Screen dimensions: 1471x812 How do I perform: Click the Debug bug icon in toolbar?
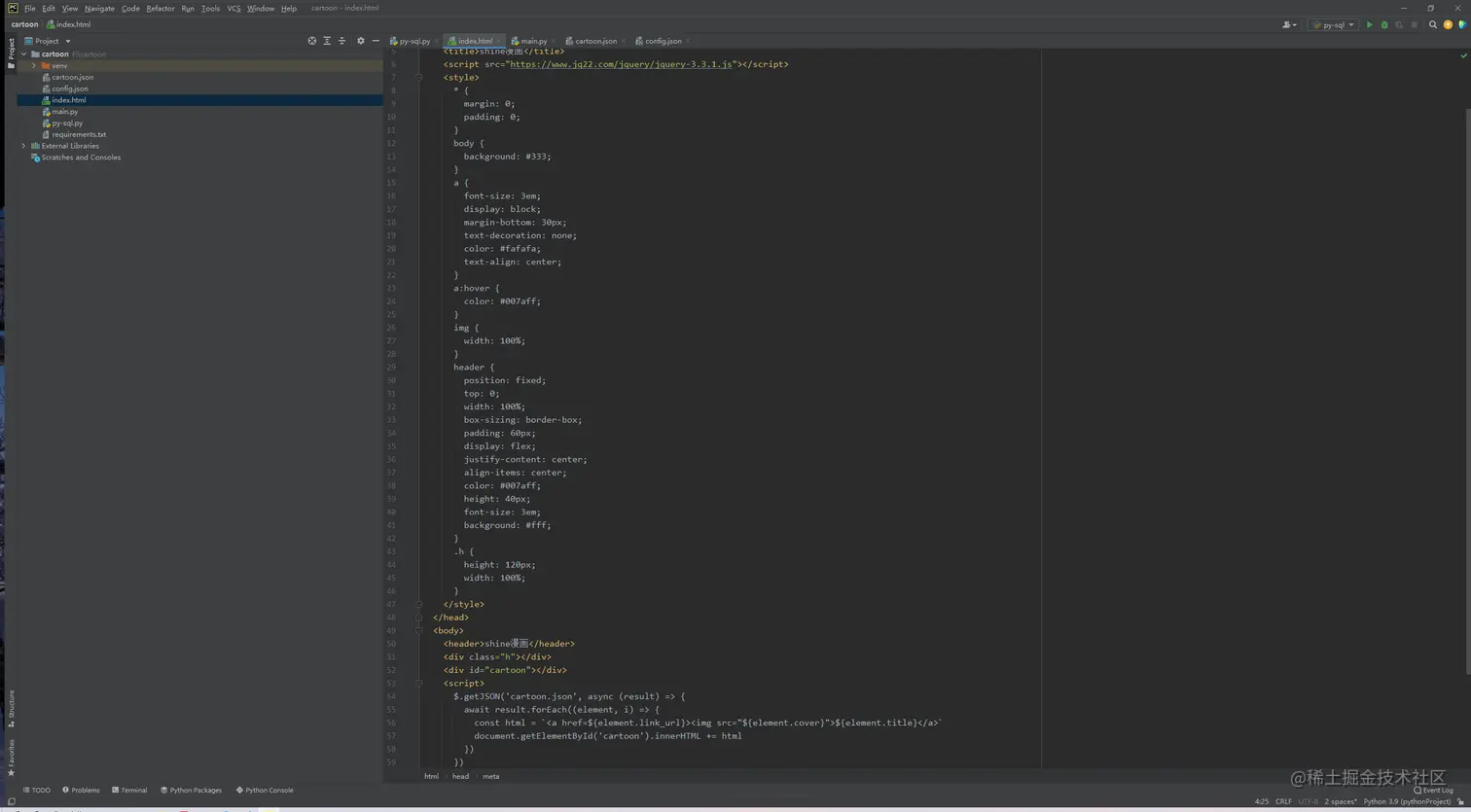(1383, 25)
